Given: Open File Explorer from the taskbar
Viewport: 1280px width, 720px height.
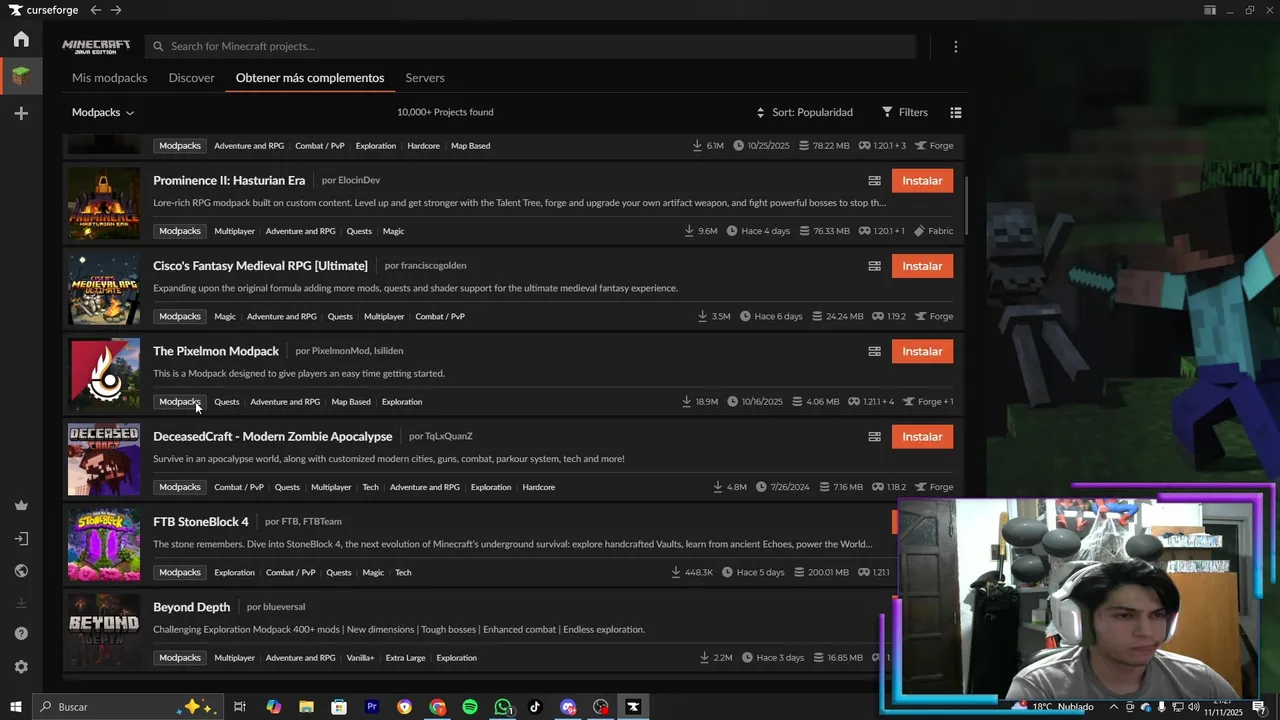Looking at the screenshot, I should pyautogui.click(x=306, y=707).
